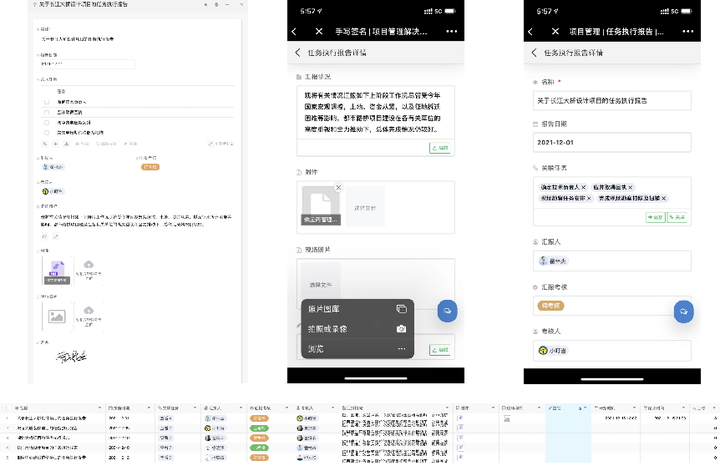Open the purple attachment file in the desktop form
Image resolution: width=720 pixels, height=466 pixels.
click(57, 270)
